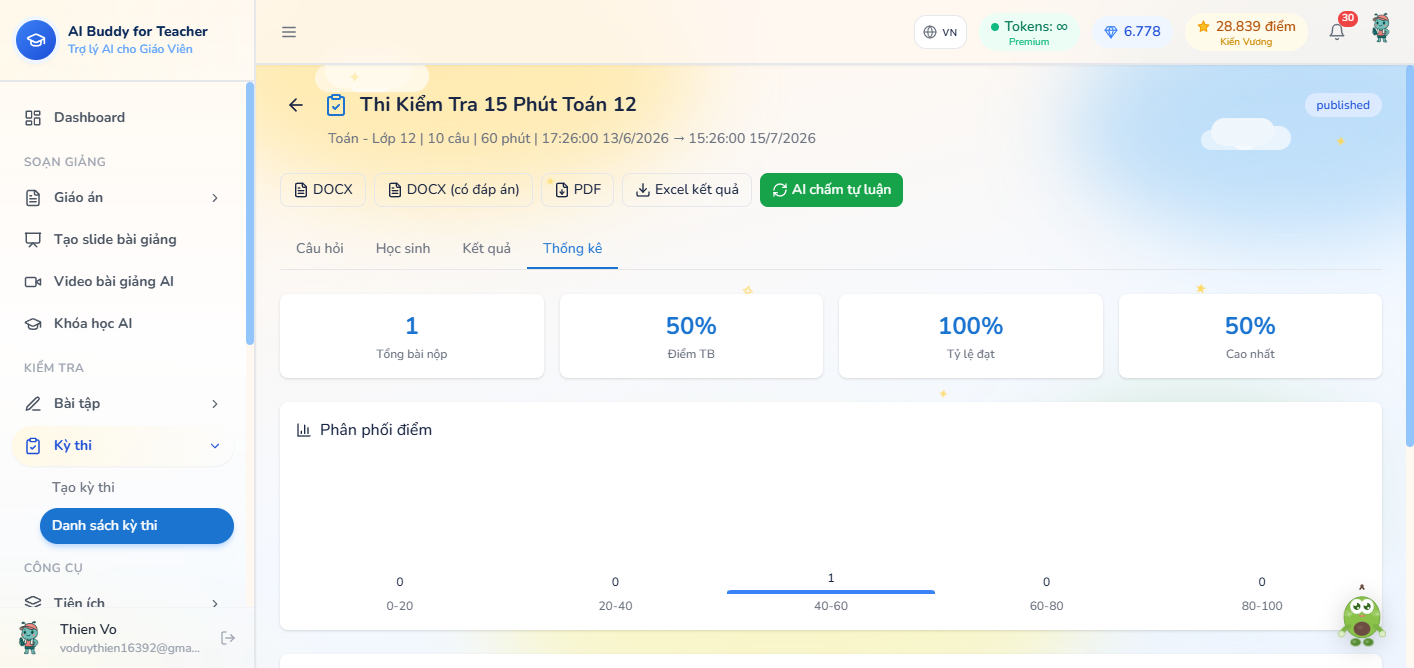Click the exam title Thi Kiểm Tra 15 Phút Toán 12
Screen dimensions: 1414x668
[498, 105]
